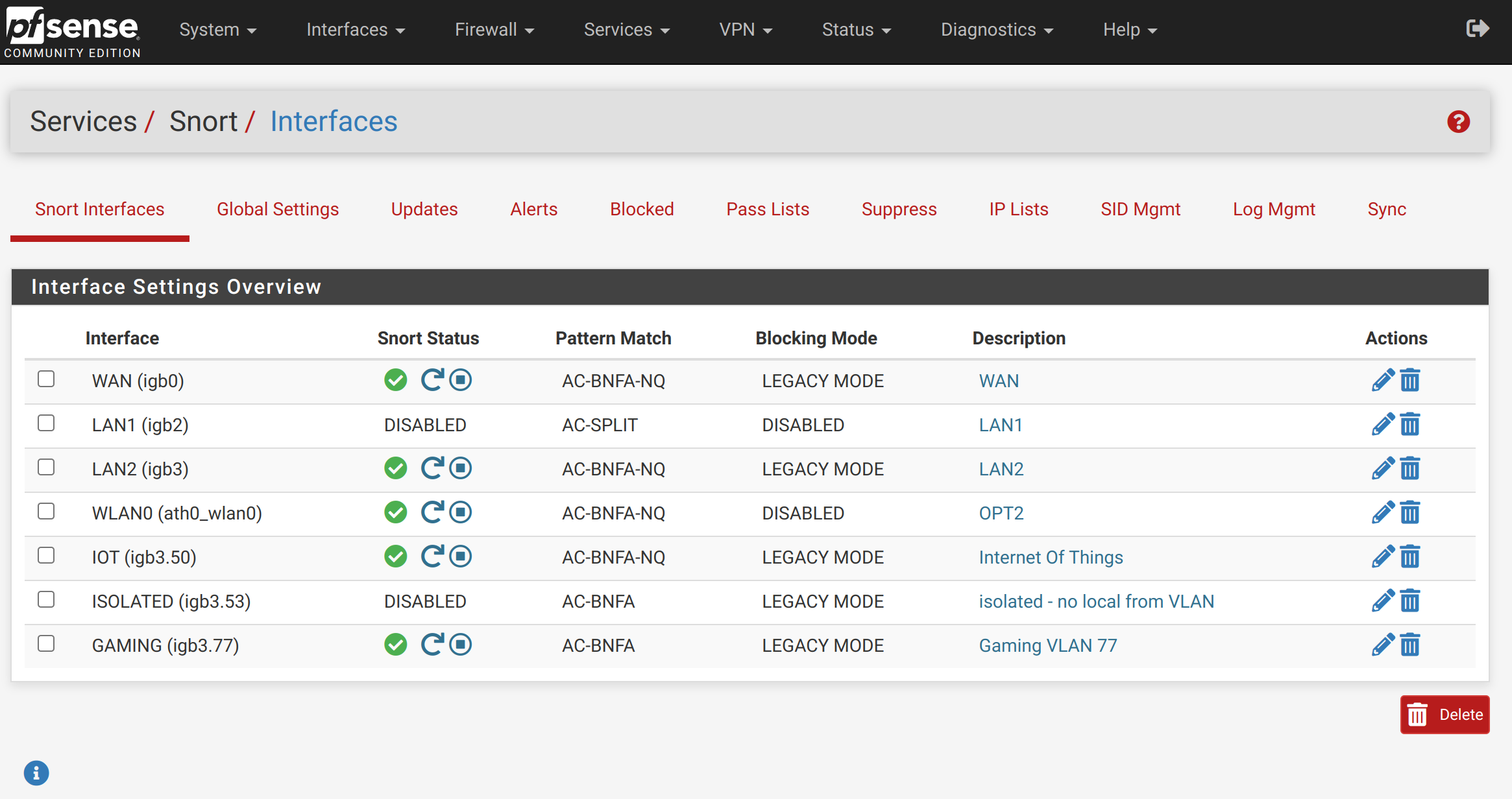The height and width of the screenshot is (799, 1512).
Task: Switch to the Global Settings tab
Action: (x=278, y=209)
